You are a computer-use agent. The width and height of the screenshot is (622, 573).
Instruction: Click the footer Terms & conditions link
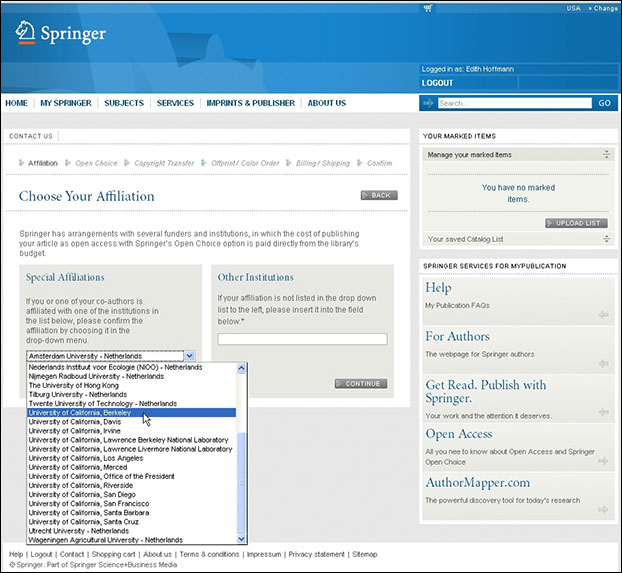tap(209, 554)
